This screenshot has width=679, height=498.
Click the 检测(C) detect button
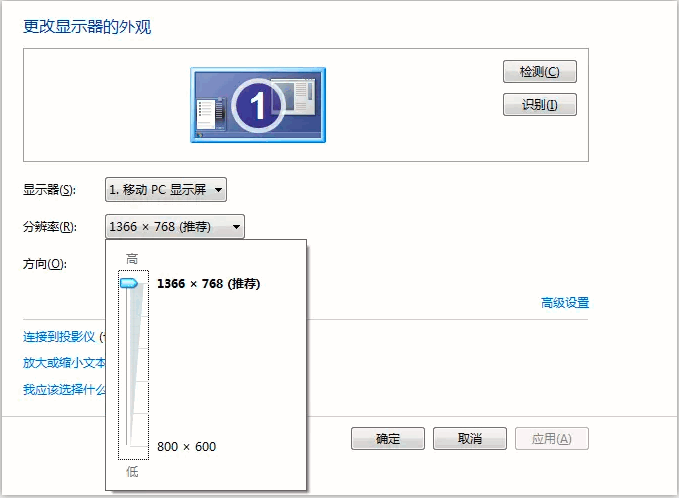pos(540,71)
